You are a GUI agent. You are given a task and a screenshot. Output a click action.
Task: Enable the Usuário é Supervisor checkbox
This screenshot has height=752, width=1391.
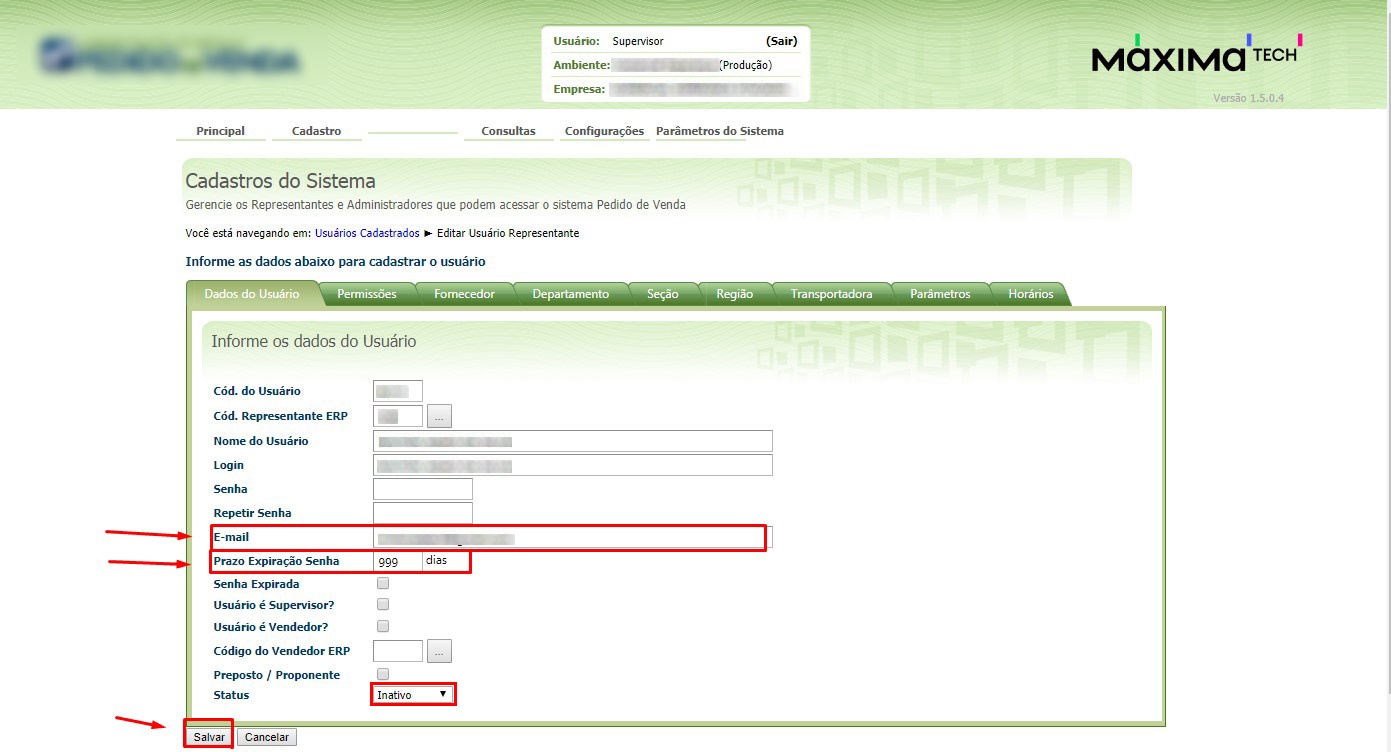tap(383, 604)
